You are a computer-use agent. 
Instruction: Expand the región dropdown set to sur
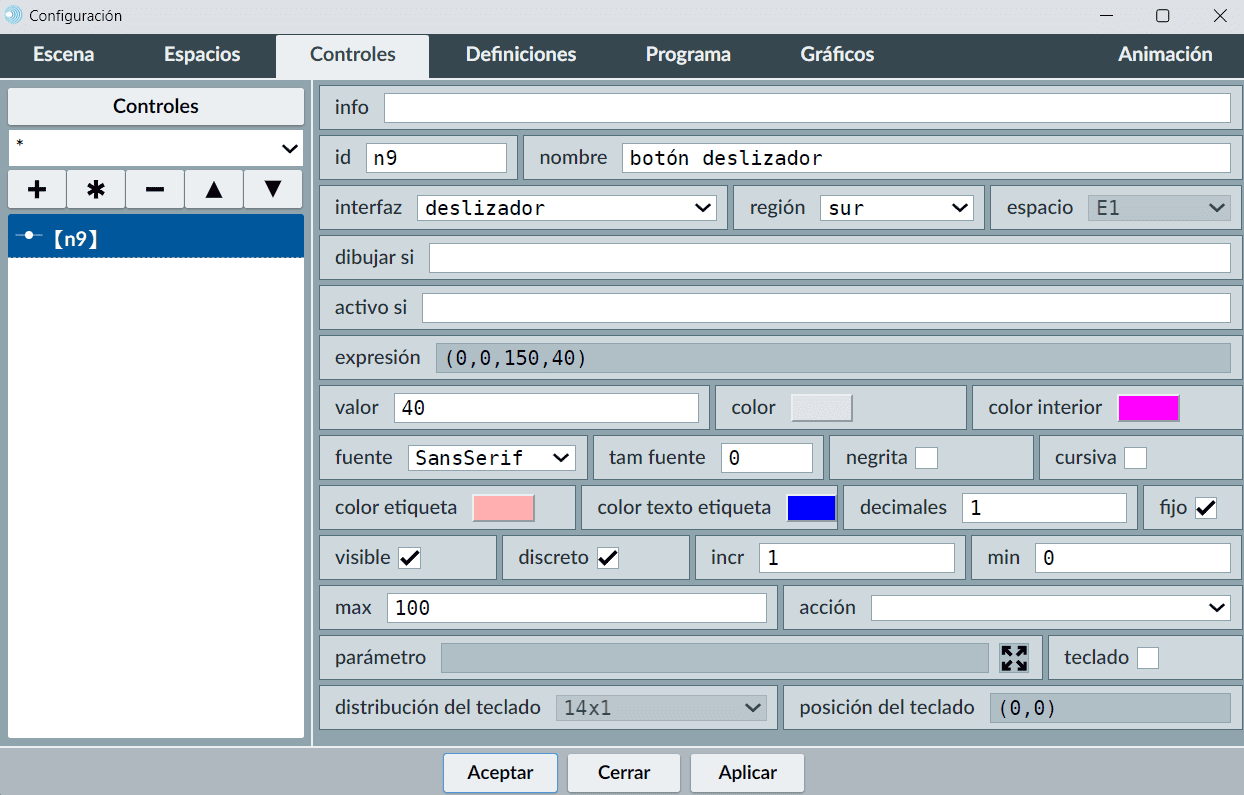pyautogui.click(x=896, y=208)
